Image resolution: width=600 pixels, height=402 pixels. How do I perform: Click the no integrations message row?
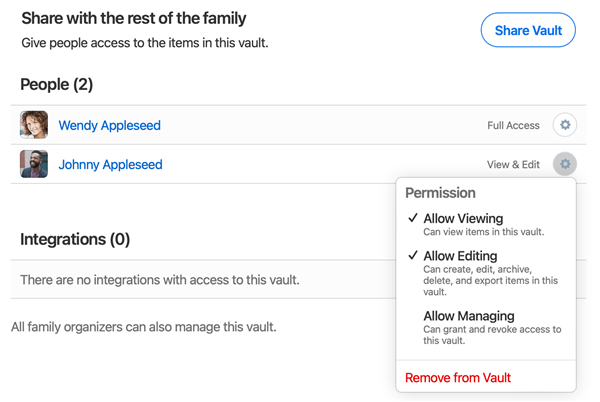coord(160,280)
